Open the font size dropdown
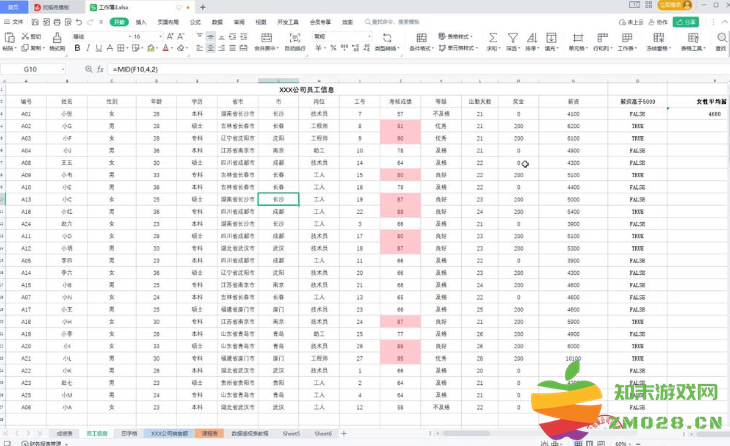 tap(162, 36)
